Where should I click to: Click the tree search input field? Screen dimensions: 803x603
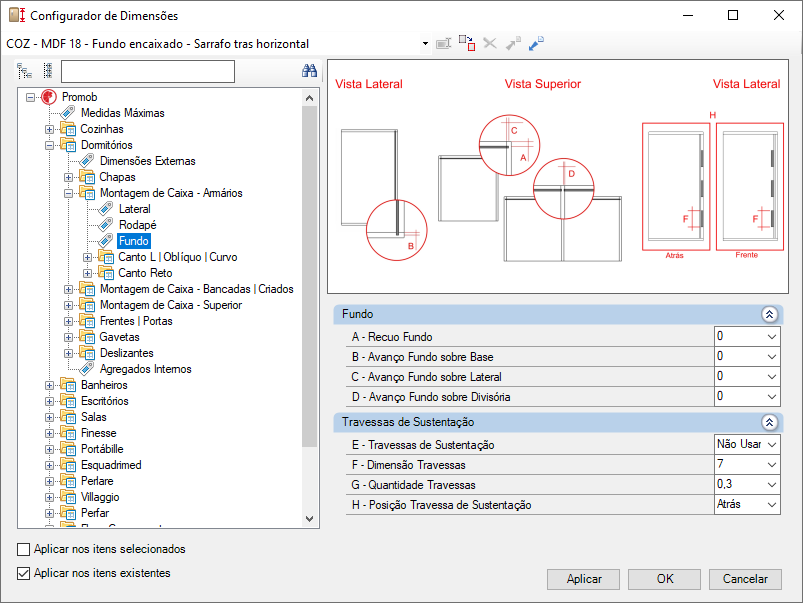tap(148, 71)
